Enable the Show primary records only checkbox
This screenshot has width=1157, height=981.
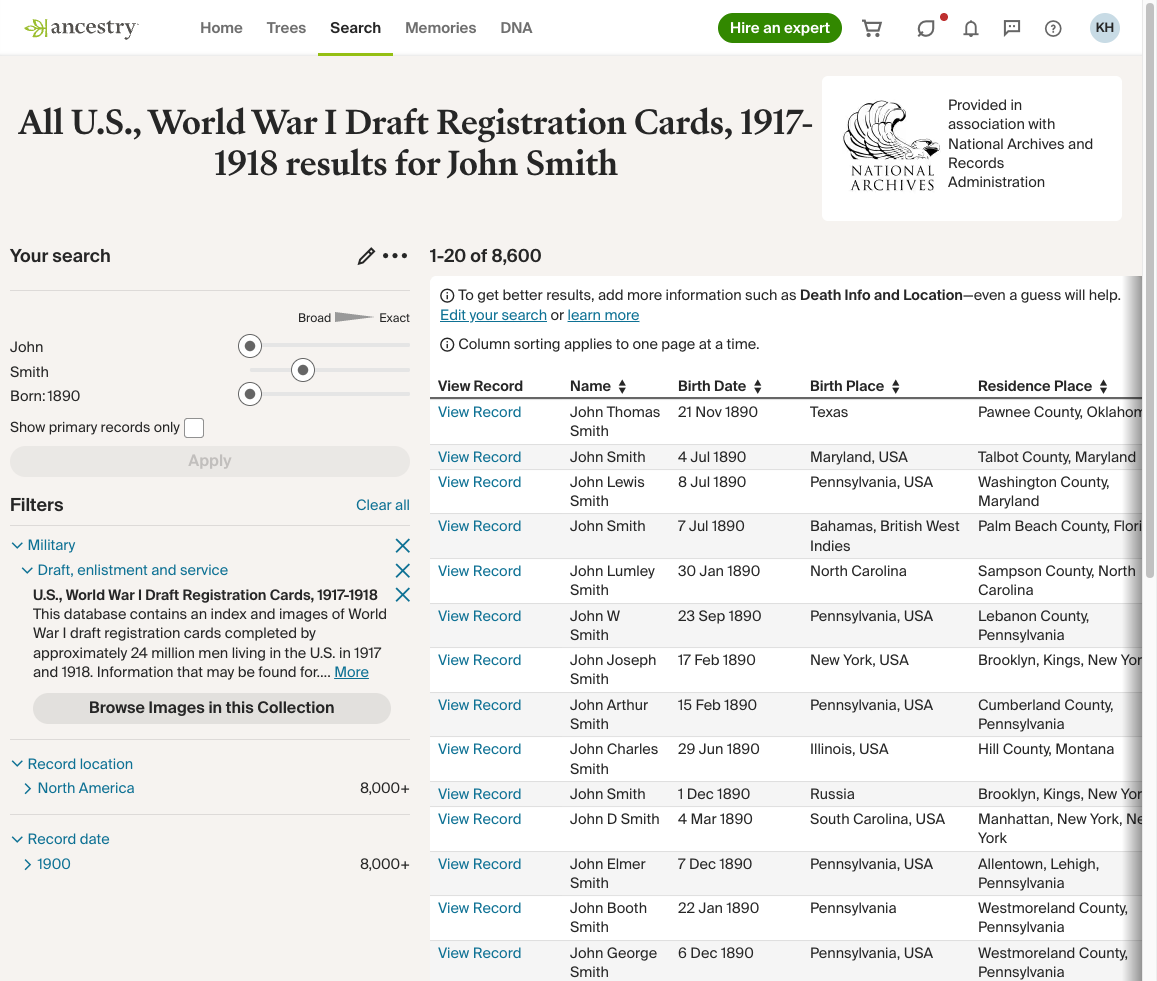coord(194,427)
